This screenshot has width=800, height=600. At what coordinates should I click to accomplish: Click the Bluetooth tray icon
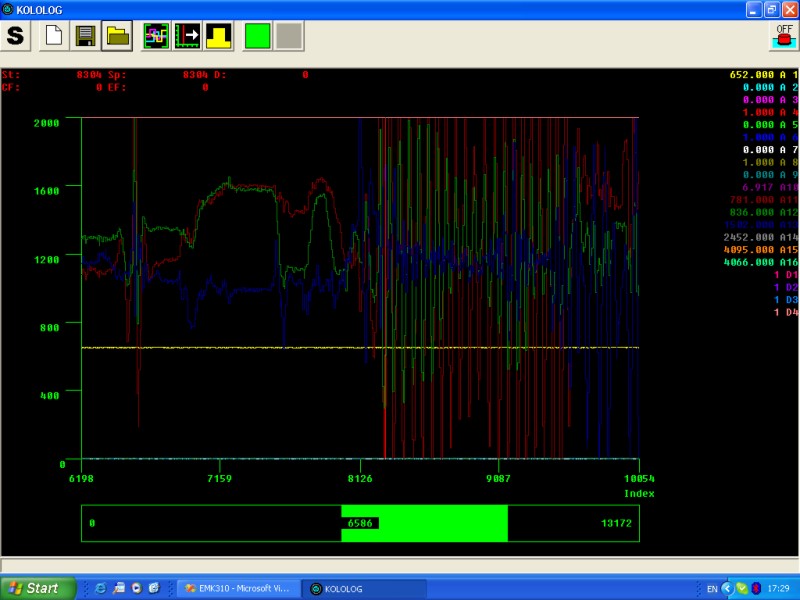[x=756, y=588]
